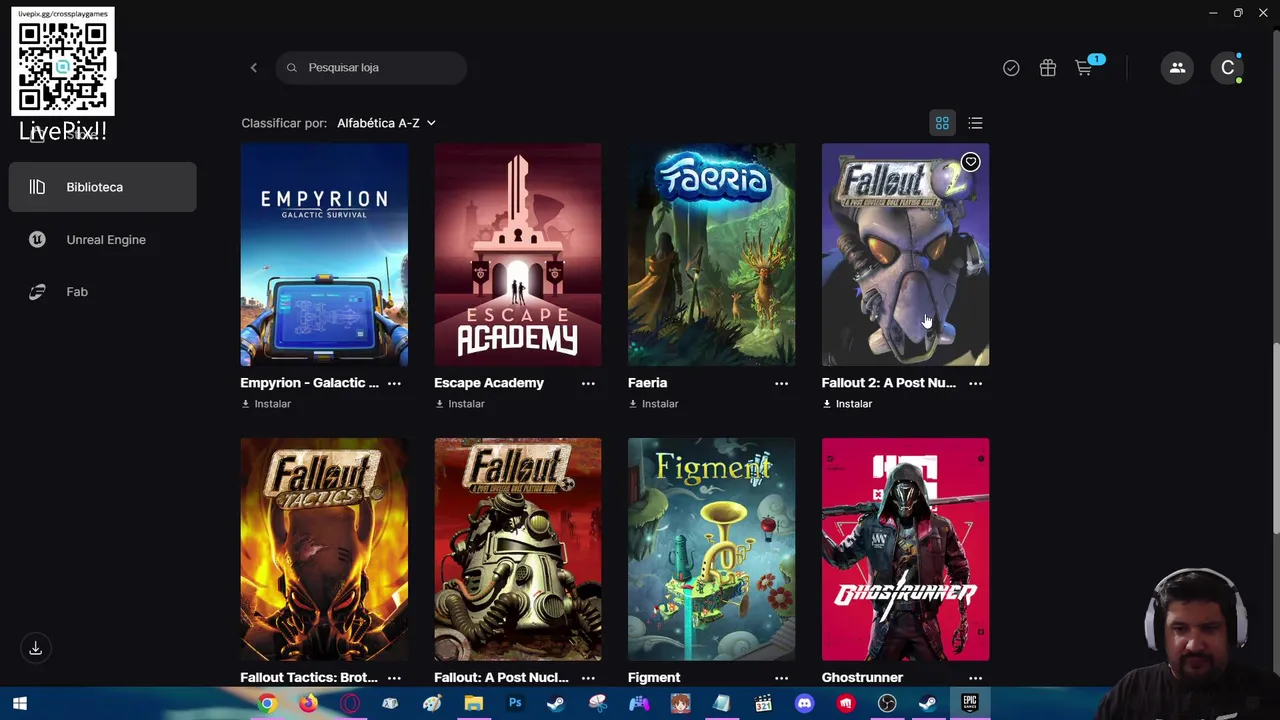This screenshot has width=1280, height=720.
Task: Open Photoshop from taskbar
Action: [x=515, y=704]
